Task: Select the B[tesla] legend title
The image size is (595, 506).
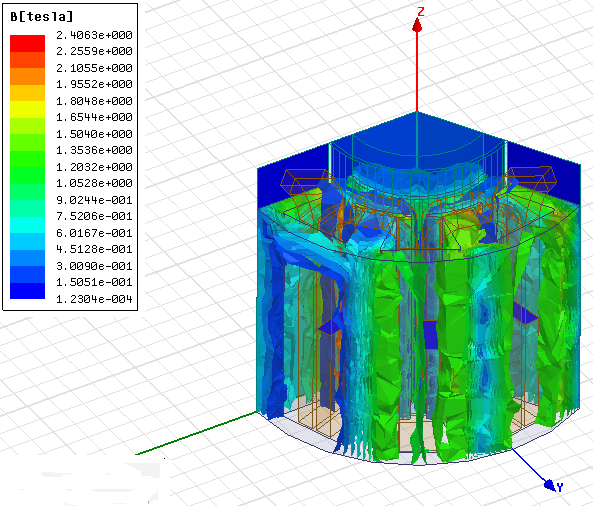Action: tap(41, 17)
